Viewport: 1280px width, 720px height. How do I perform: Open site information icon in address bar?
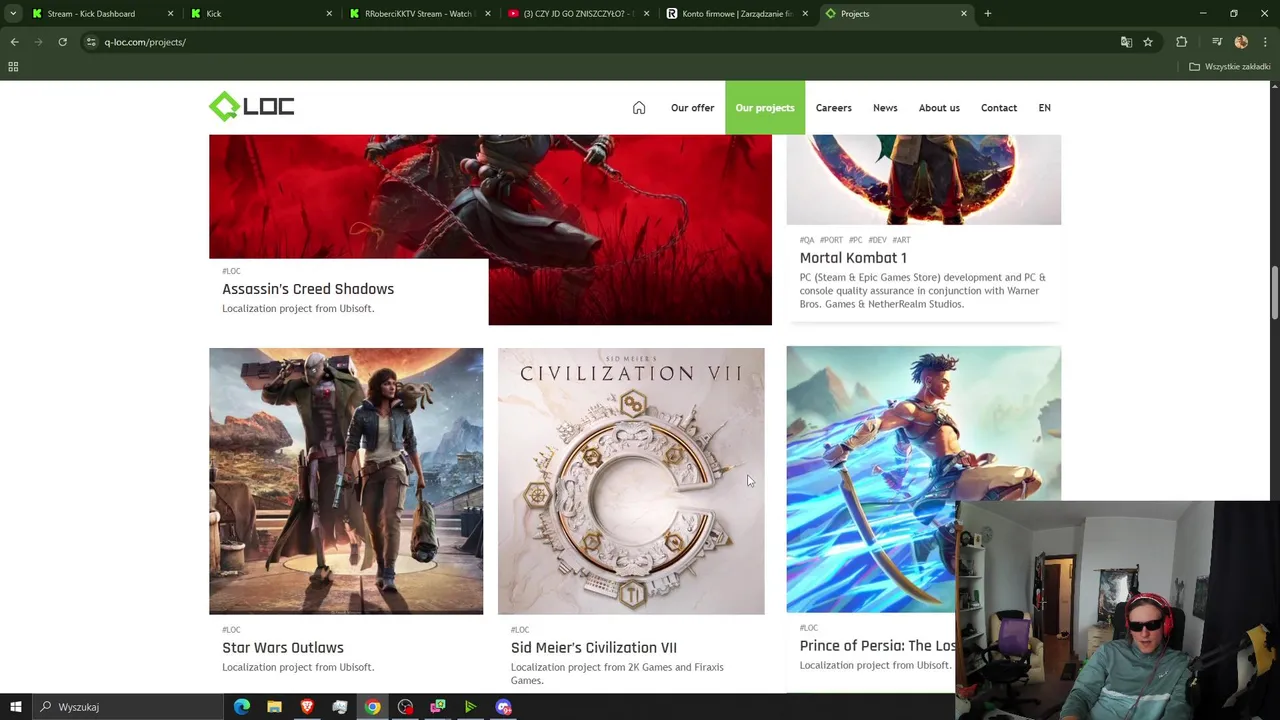[91, 42]
